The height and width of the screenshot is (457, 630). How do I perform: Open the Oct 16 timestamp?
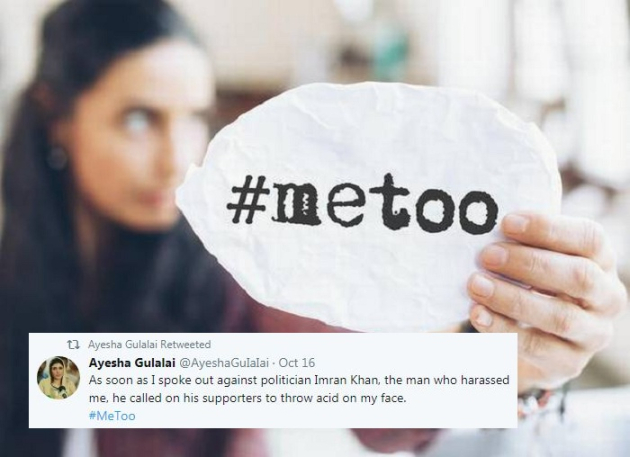click(x=297, y=363)
